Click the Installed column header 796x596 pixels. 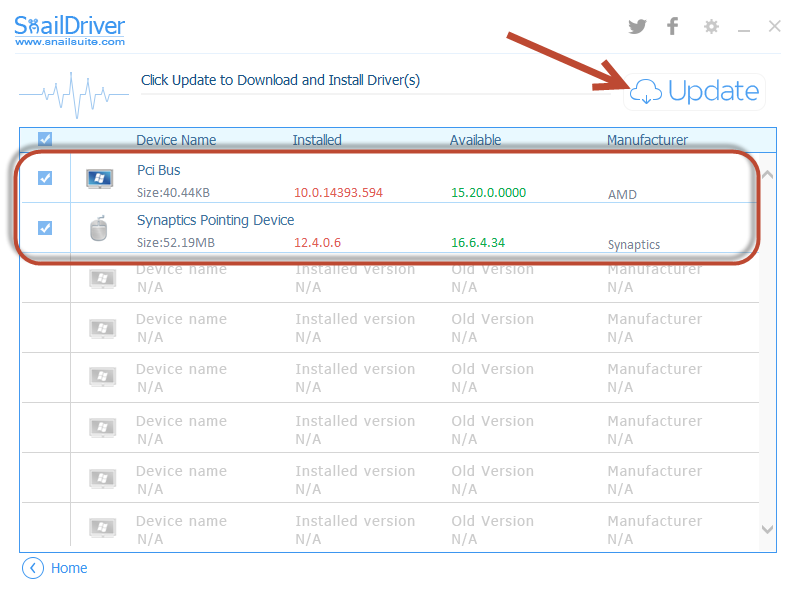pyautogui.click(x=317, y=140)
